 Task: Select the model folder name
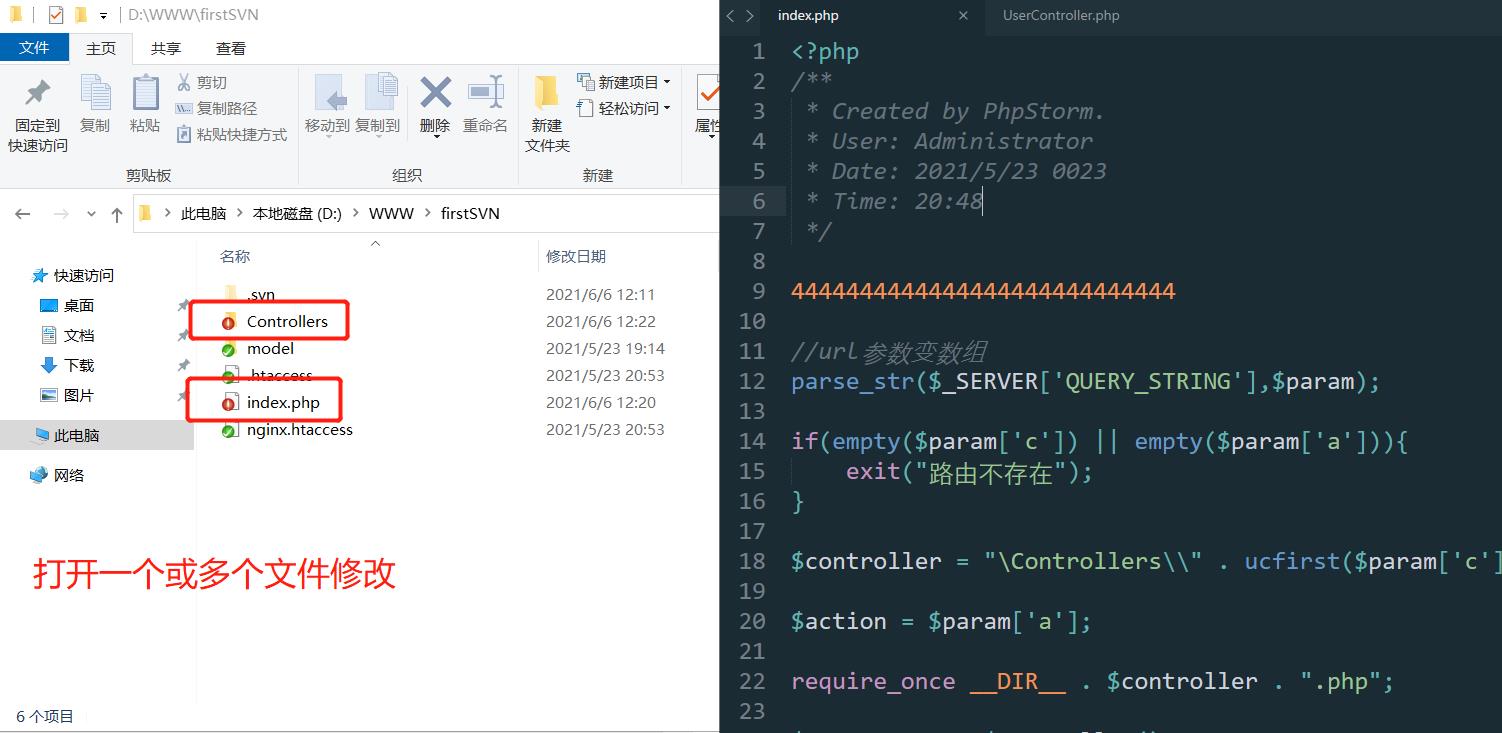click(x=270, y=348)
